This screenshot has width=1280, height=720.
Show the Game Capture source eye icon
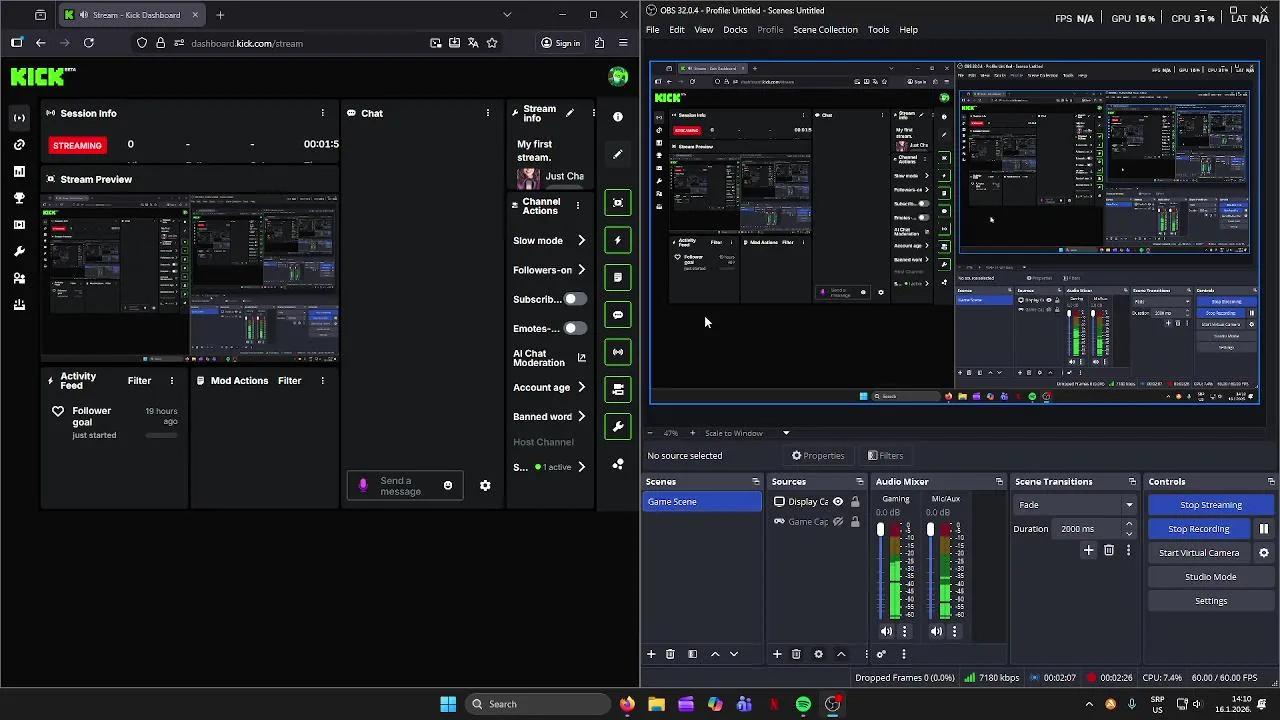pos(838,522)
